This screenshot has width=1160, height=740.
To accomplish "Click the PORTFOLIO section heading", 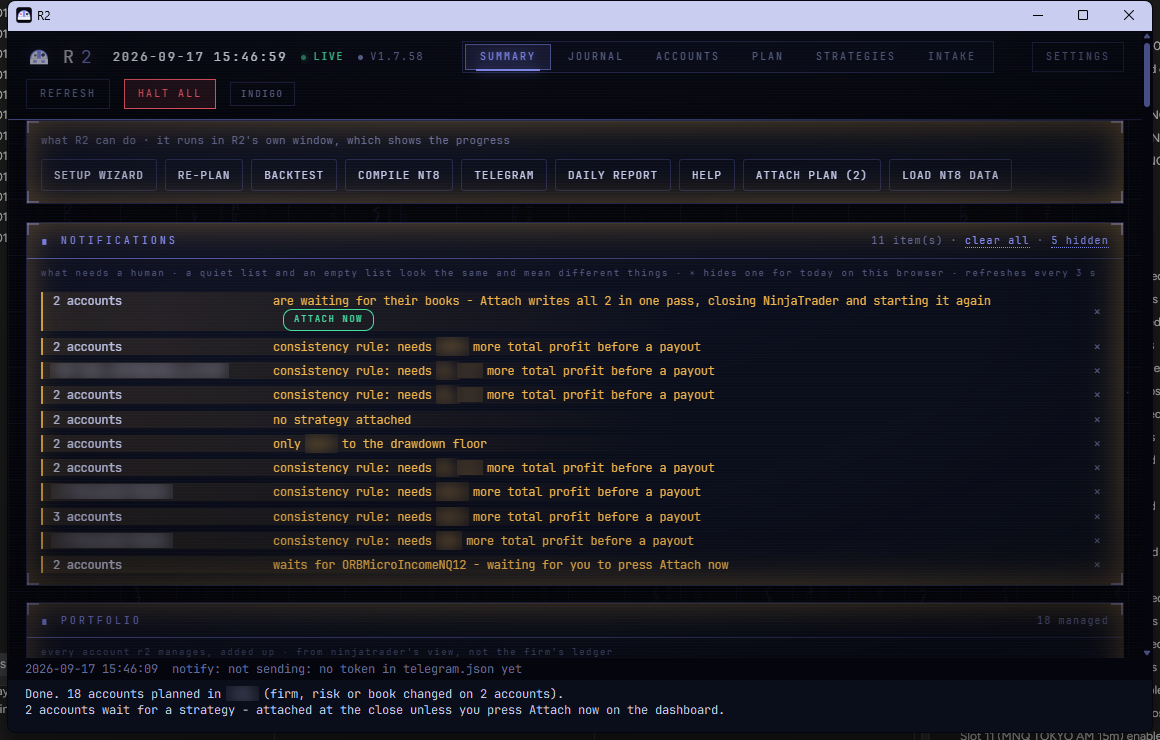I will (100, 621).
